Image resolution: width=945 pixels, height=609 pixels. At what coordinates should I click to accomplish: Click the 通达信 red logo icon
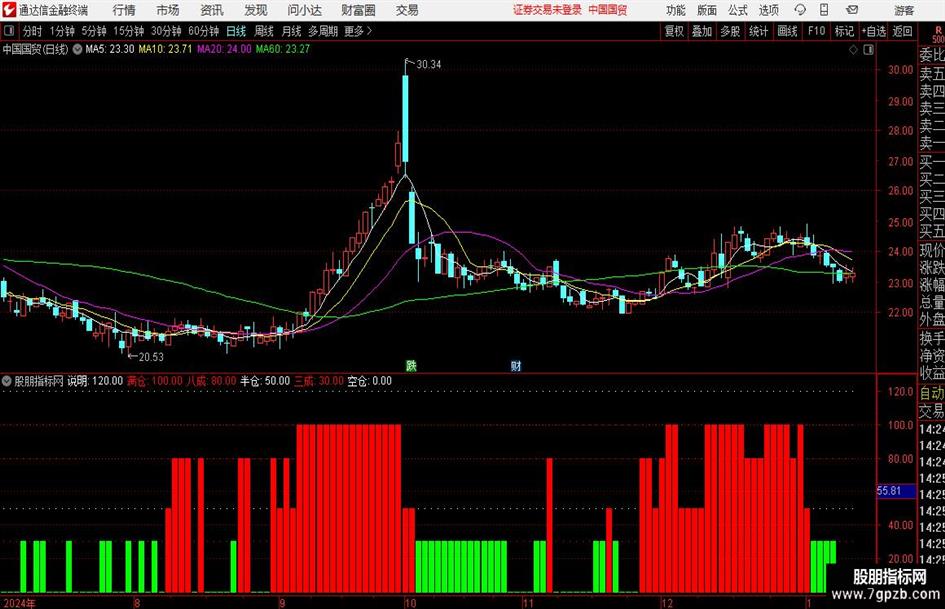[9, 10]
